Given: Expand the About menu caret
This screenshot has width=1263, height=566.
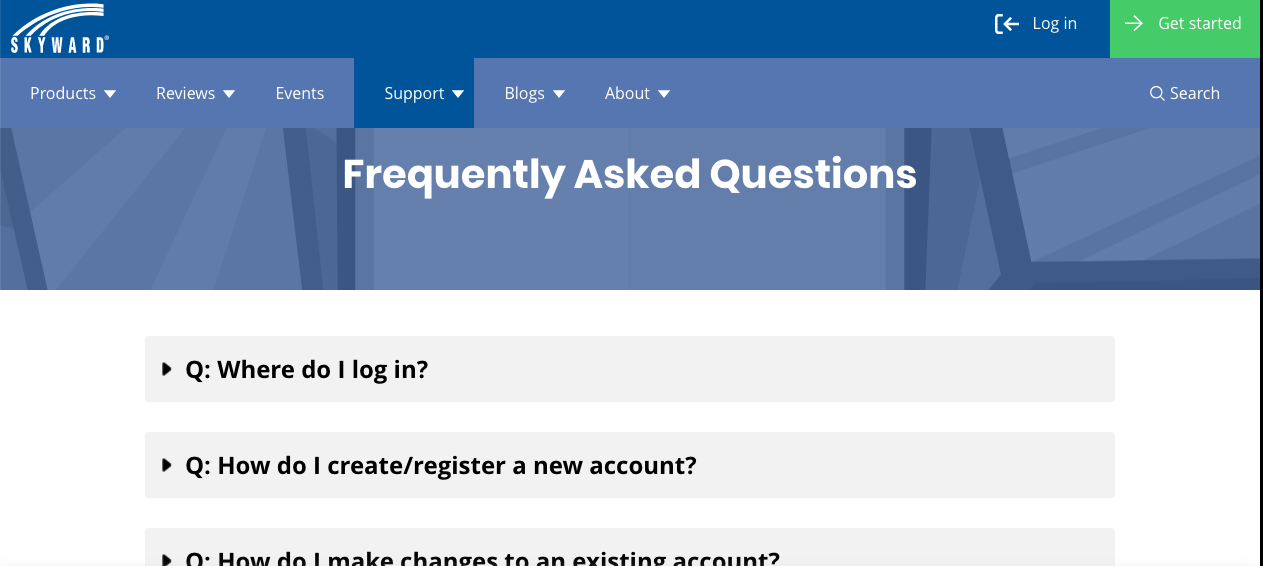Looking at the screenshot, I should coord(664,94).
